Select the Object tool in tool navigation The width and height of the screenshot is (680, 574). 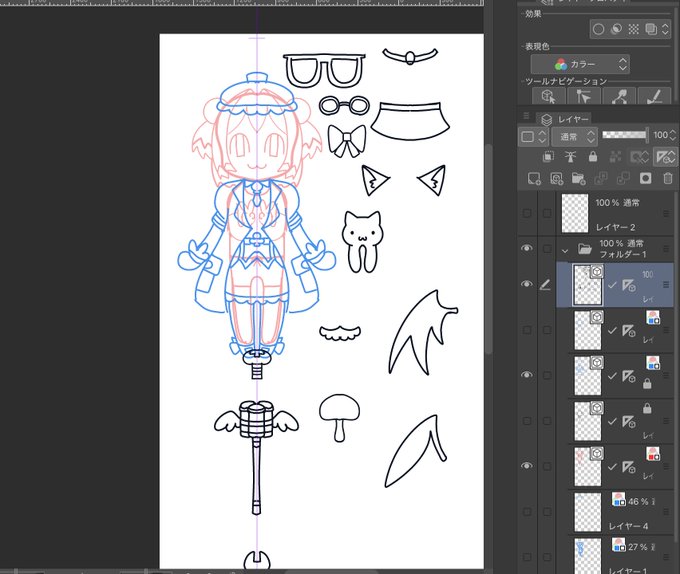tap(549, 96)
